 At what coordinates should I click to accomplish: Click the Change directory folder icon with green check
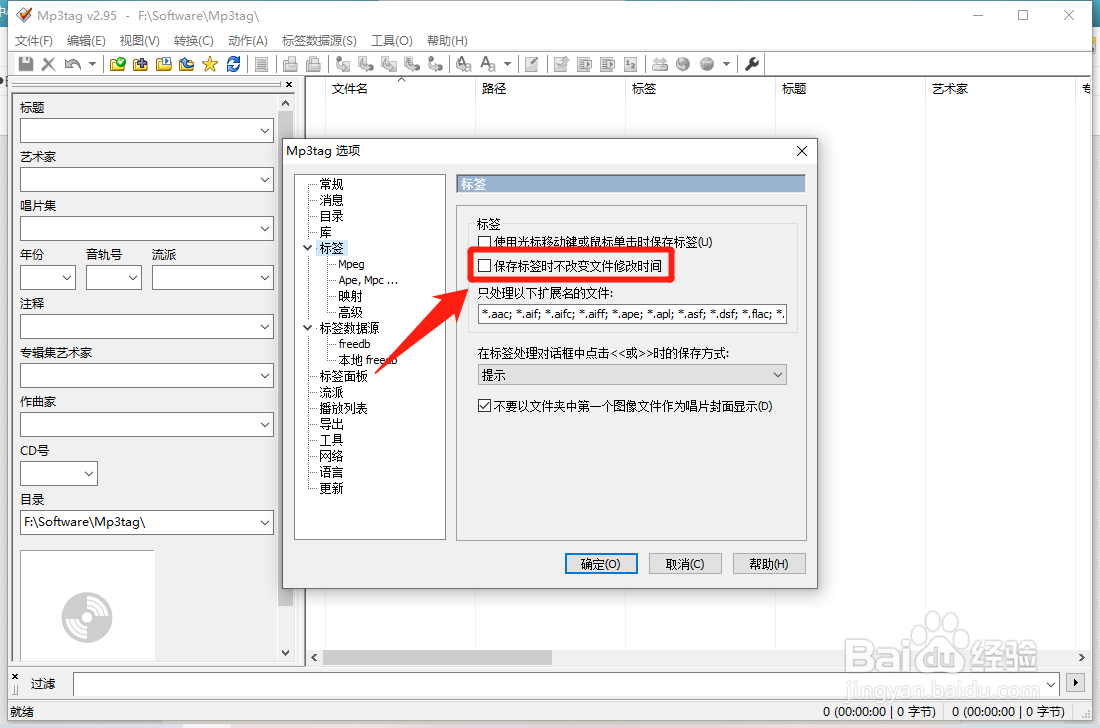[x=118, y=64]
